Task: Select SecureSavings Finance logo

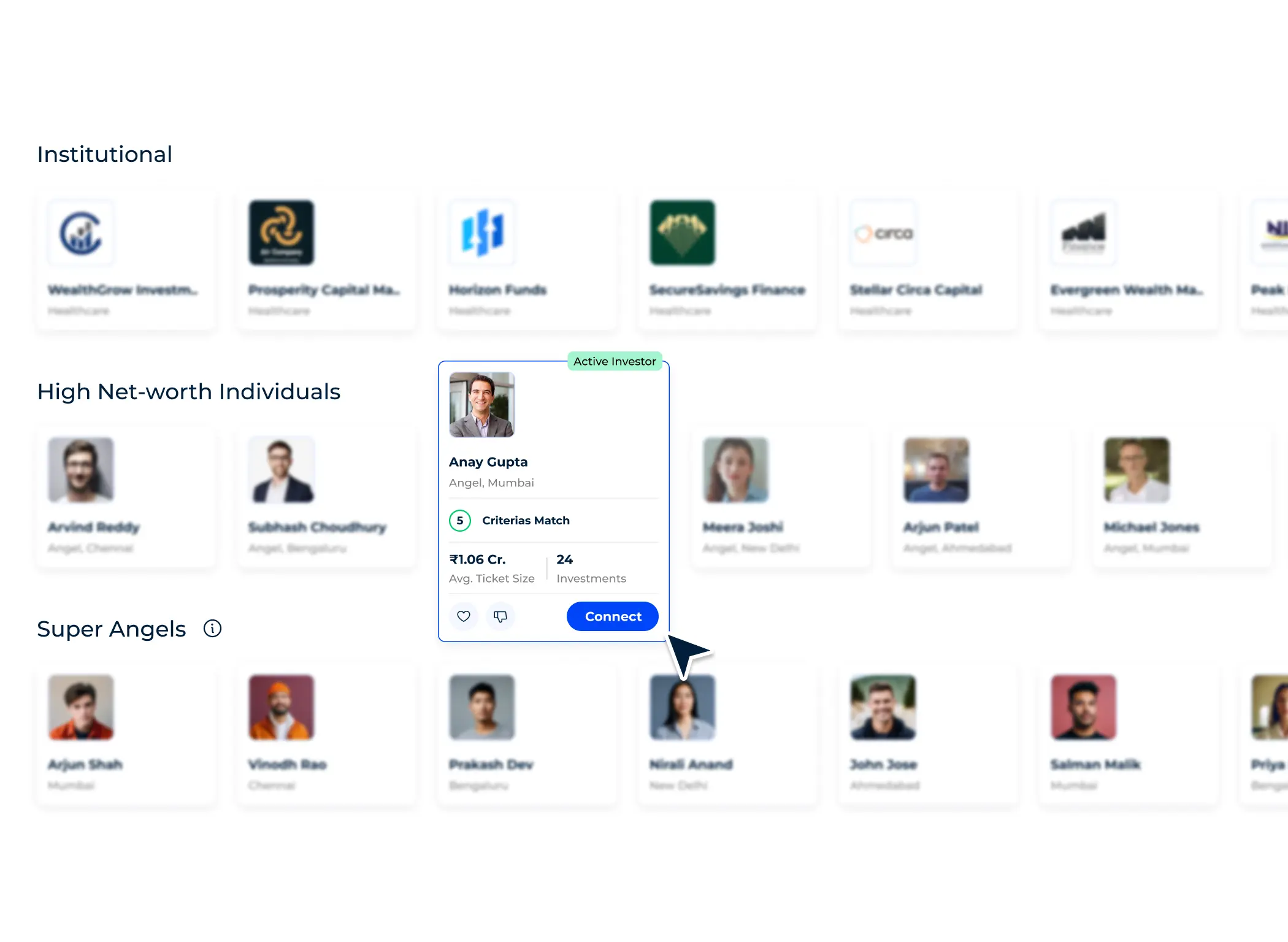Action: tap(683, 233)
